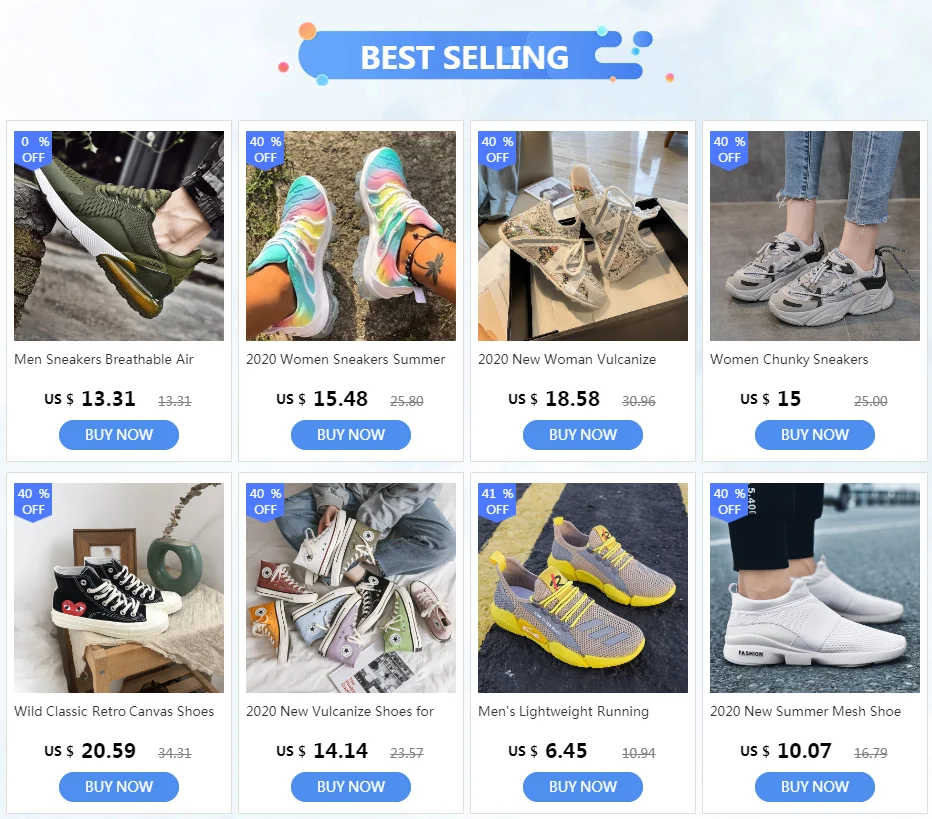Click BUY NOW under the US $13.31 sneakers
This screenshot has height=819, width=932.
pos(119,434)
